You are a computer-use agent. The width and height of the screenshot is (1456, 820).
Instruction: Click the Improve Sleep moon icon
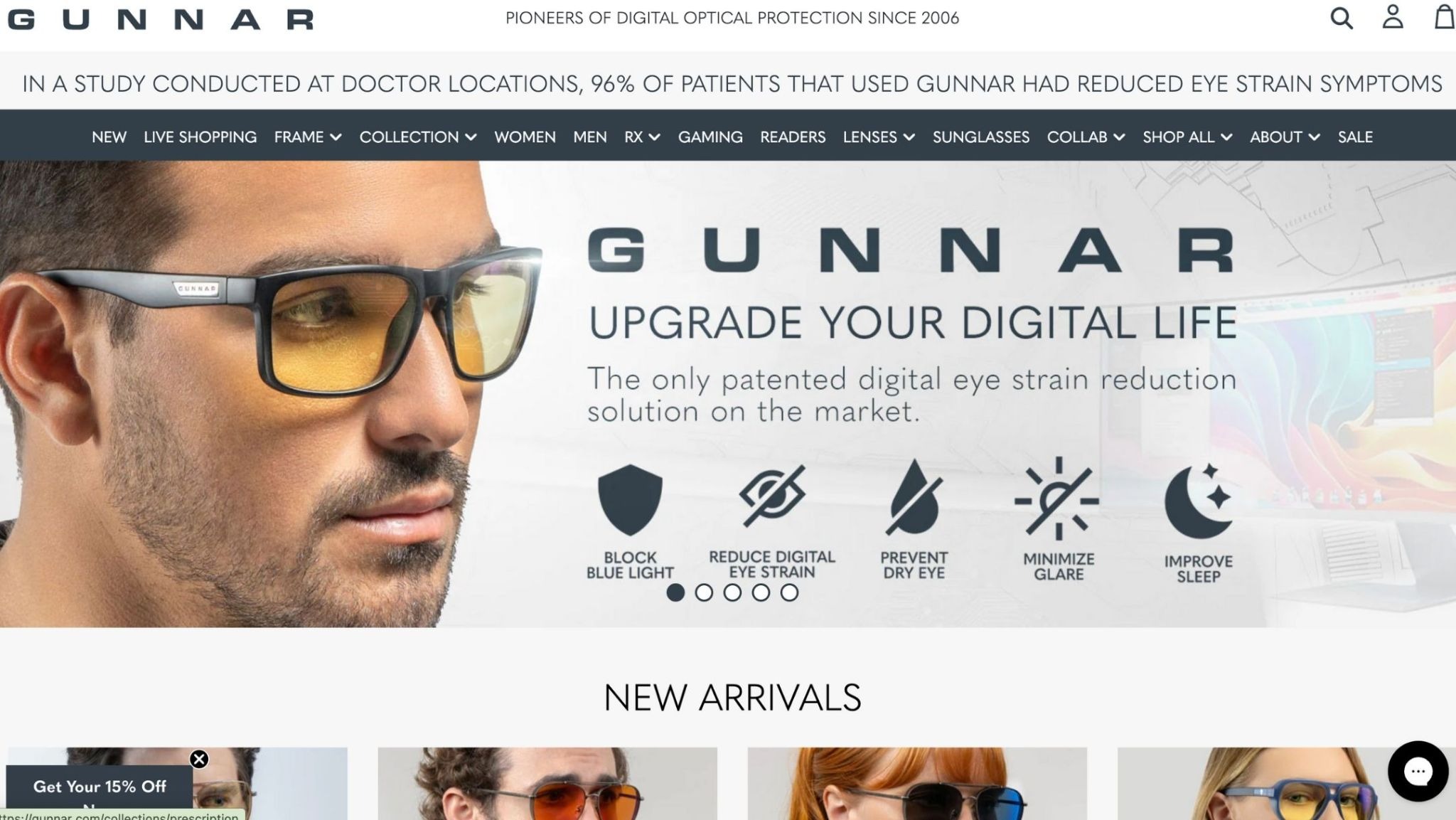tap(1199, 501)
